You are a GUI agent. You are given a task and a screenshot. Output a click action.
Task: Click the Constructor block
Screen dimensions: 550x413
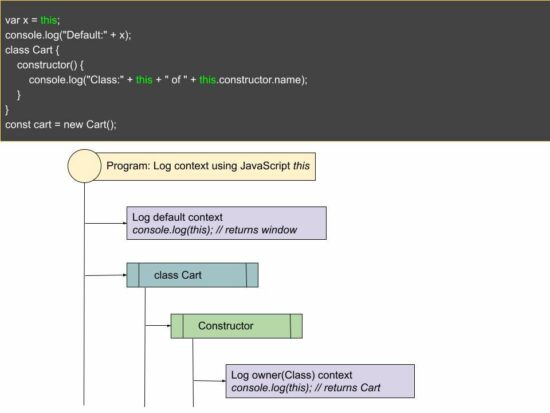tap(236, 326)
